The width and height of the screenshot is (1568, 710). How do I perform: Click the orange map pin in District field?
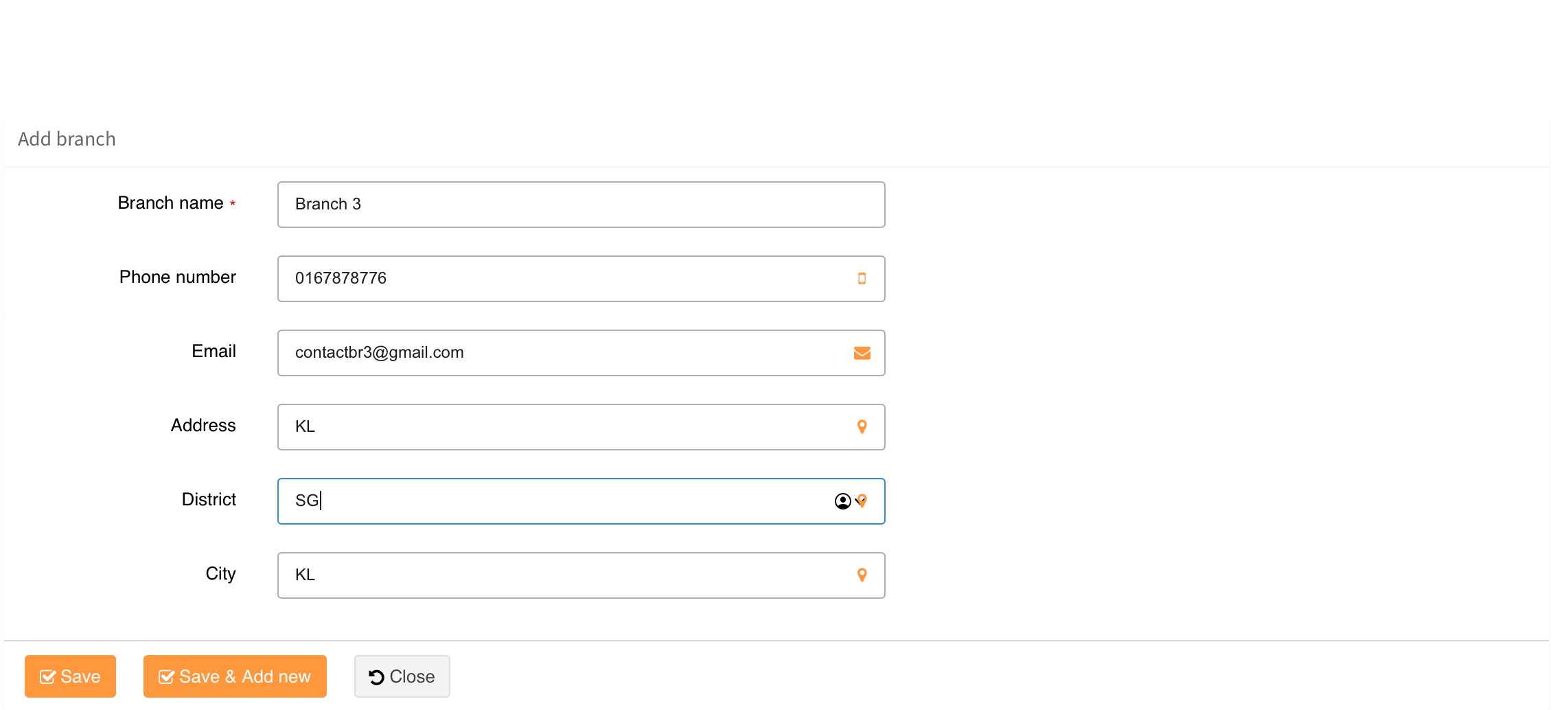(864, 501)
